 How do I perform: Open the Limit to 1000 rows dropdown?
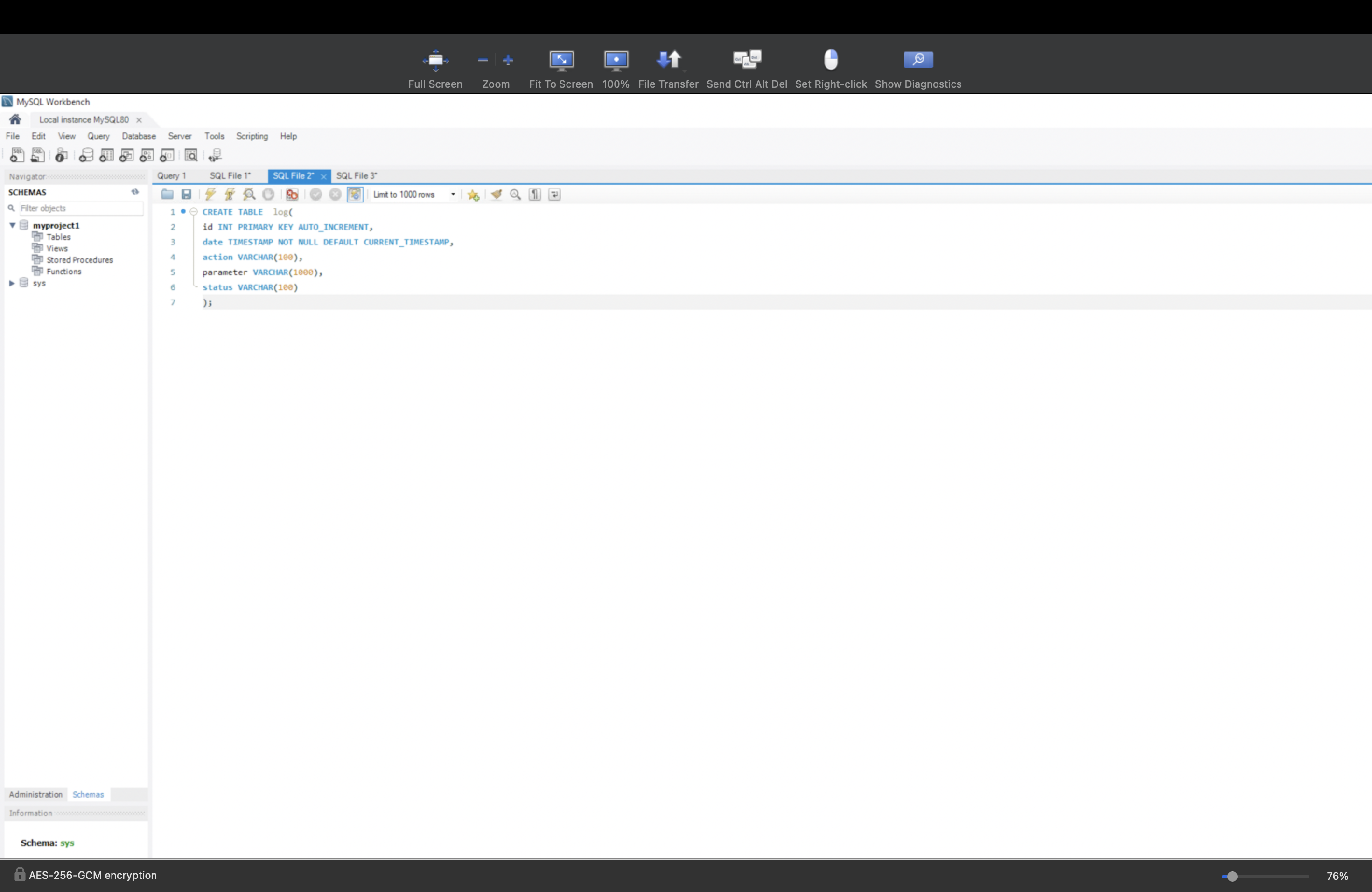[x=453, y=194]
